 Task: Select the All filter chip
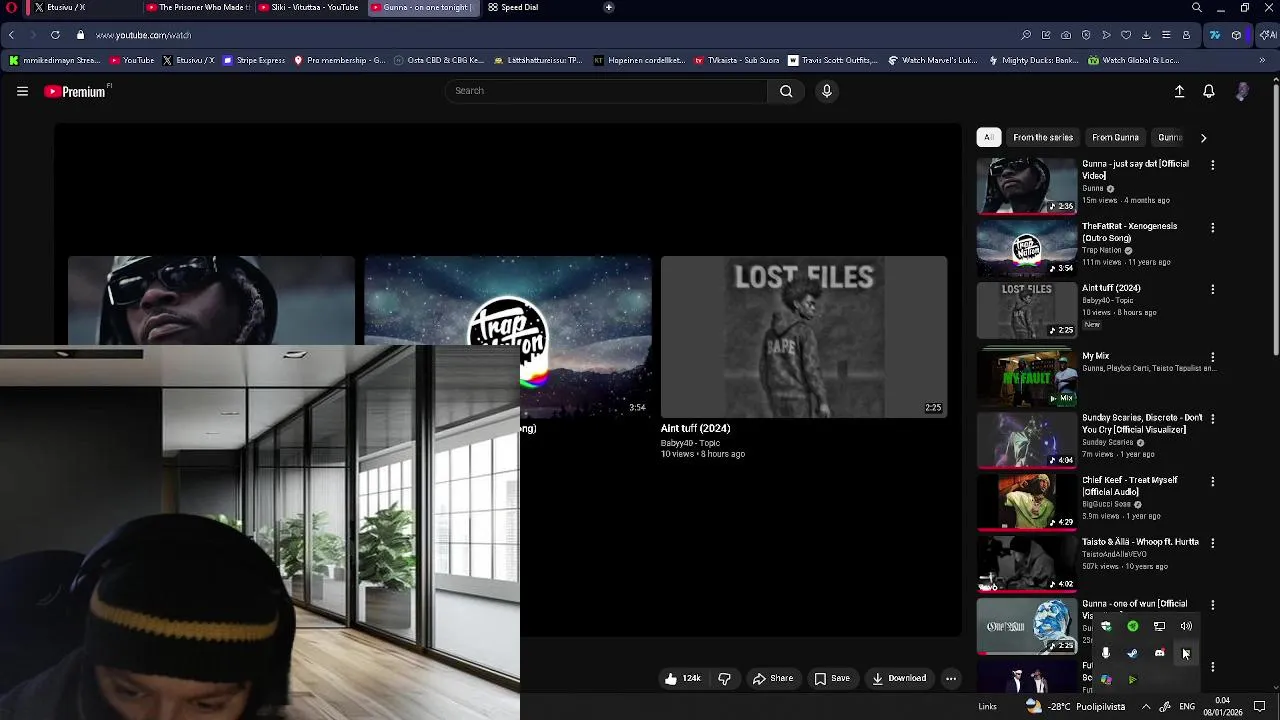coord(988,138)
